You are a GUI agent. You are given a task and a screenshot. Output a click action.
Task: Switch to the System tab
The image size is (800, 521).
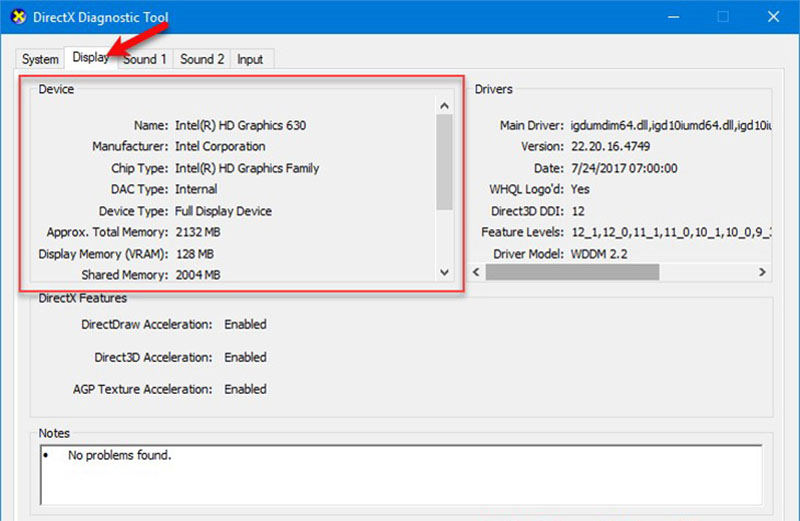pyautogui.click(x=40, y=59)
